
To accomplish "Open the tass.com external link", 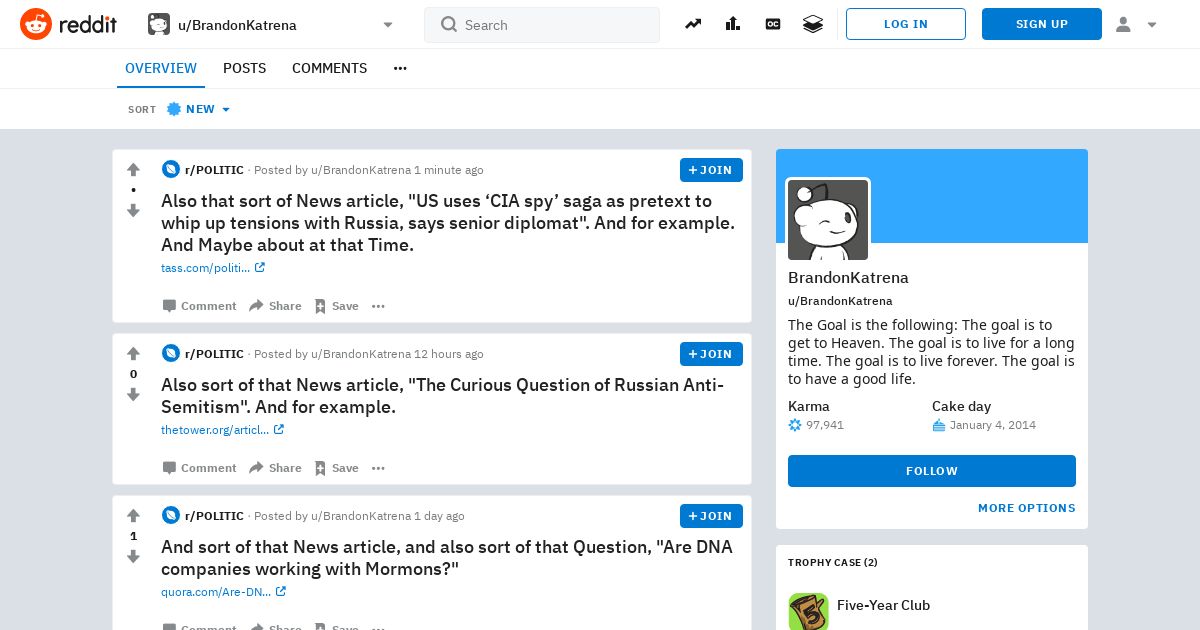I will point(213,268).
